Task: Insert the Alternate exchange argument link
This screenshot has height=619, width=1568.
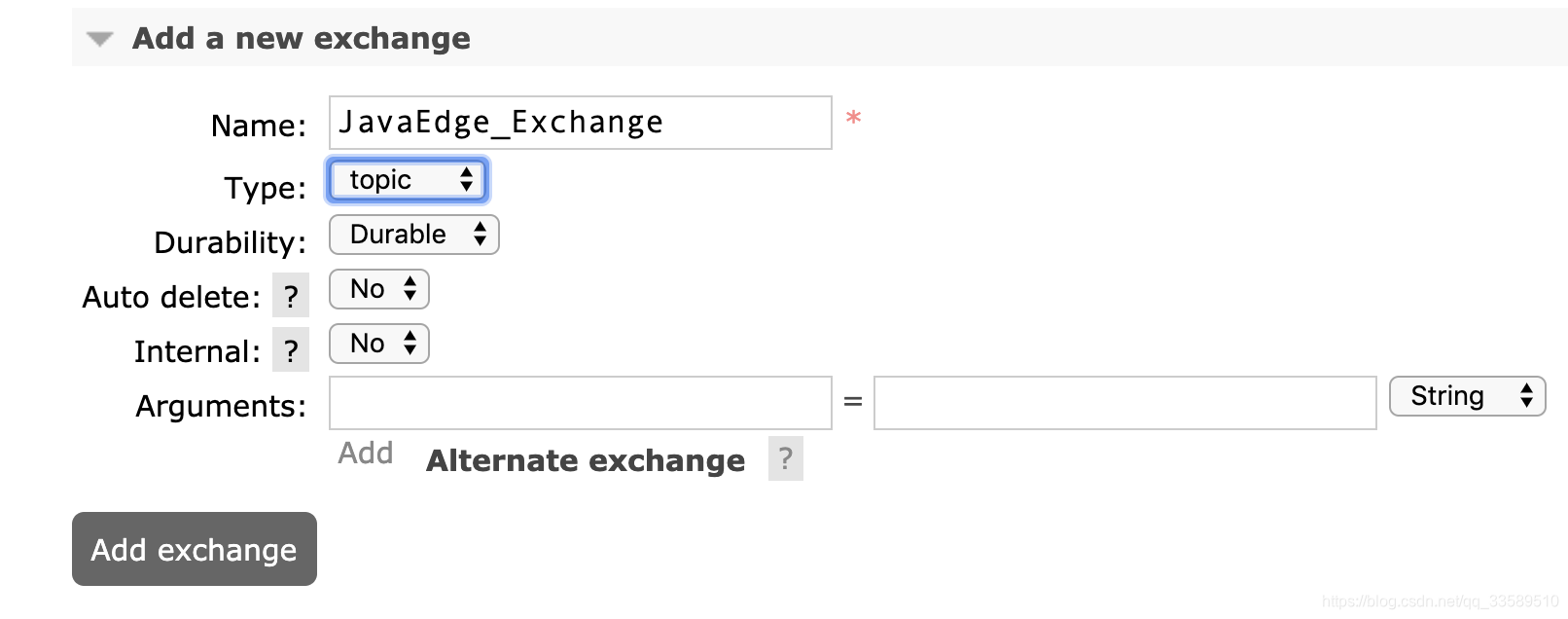Action: [586, 460]
